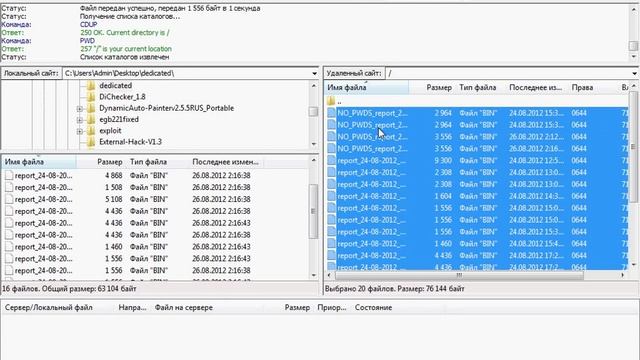Sort remote files by Последнее из... column
The width and height of the screenshot is (640, 360).
click(536, 87)
